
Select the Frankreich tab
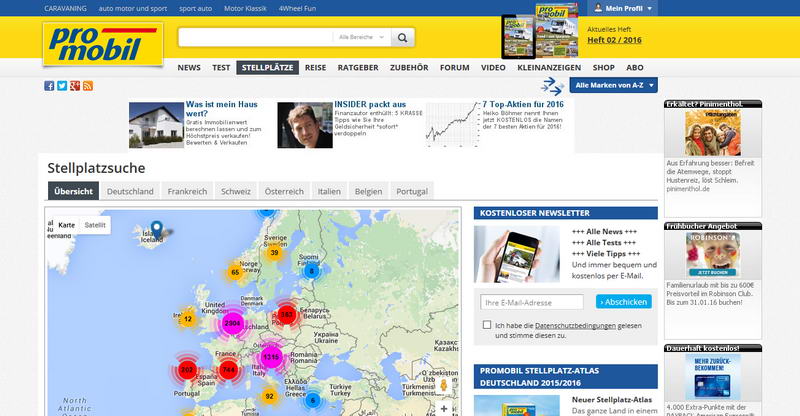pos(187,191)
